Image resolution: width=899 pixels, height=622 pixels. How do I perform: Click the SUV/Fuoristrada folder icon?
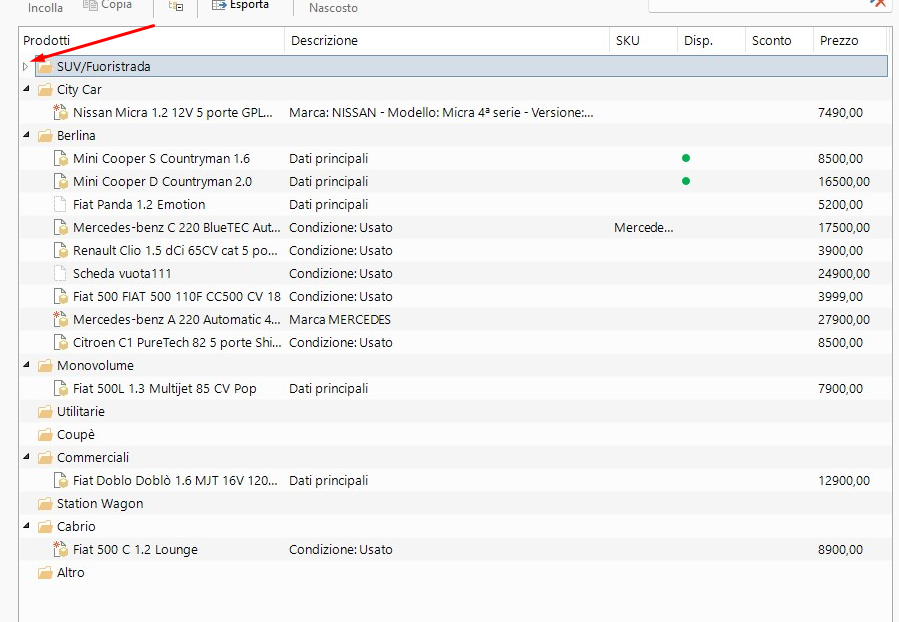(x=45, y=67)
